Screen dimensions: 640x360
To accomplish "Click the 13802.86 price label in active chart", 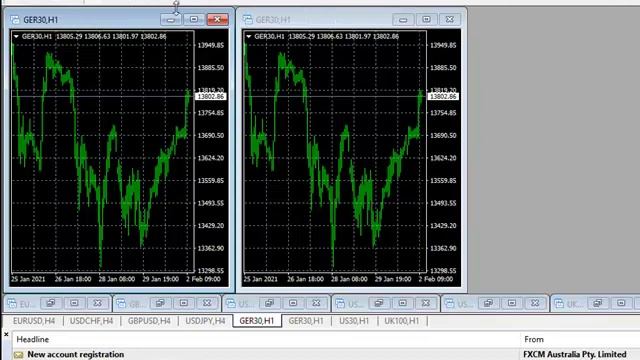I will 211,97.
